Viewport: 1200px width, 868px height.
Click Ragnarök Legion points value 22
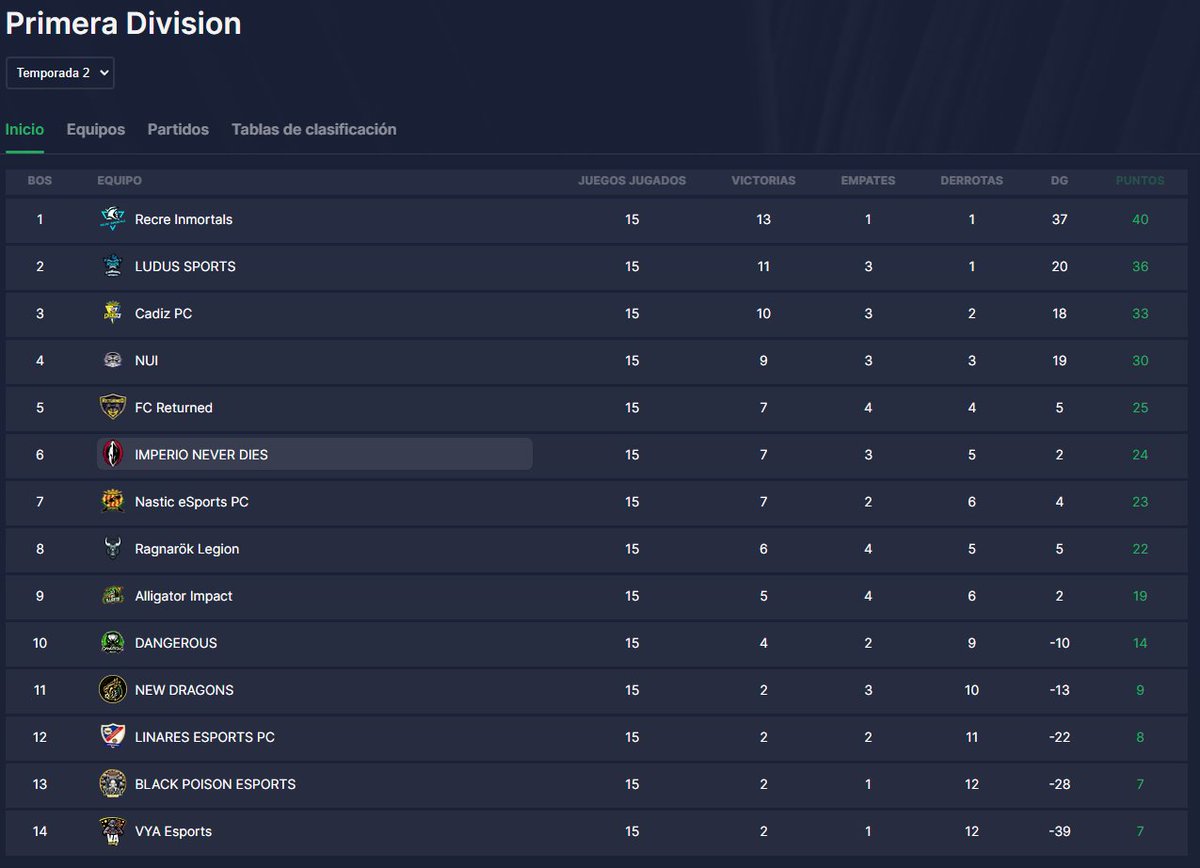pos(1140,548)
